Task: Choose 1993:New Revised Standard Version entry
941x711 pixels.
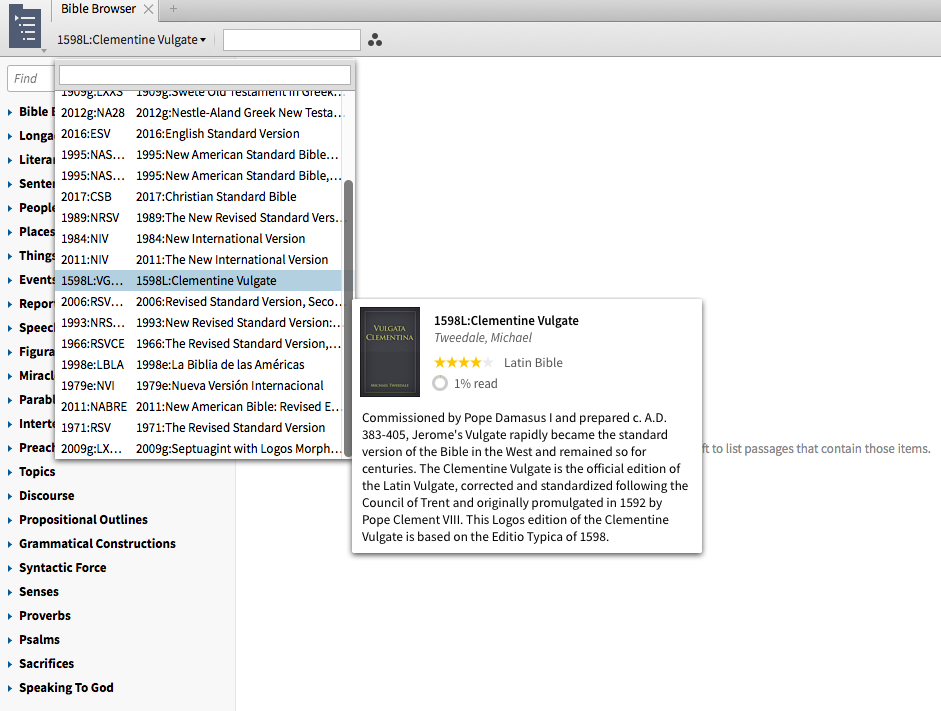Action: point(201,323)
